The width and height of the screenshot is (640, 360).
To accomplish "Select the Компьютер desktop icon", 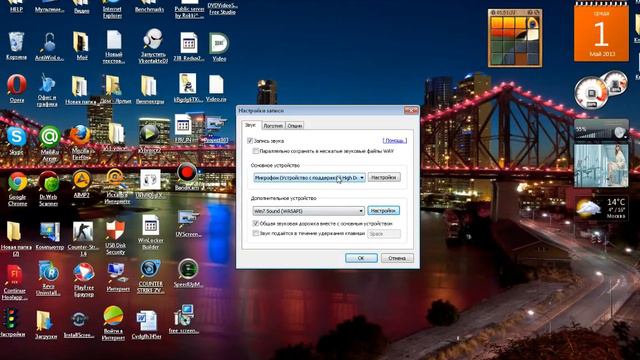I will (50, 236).
